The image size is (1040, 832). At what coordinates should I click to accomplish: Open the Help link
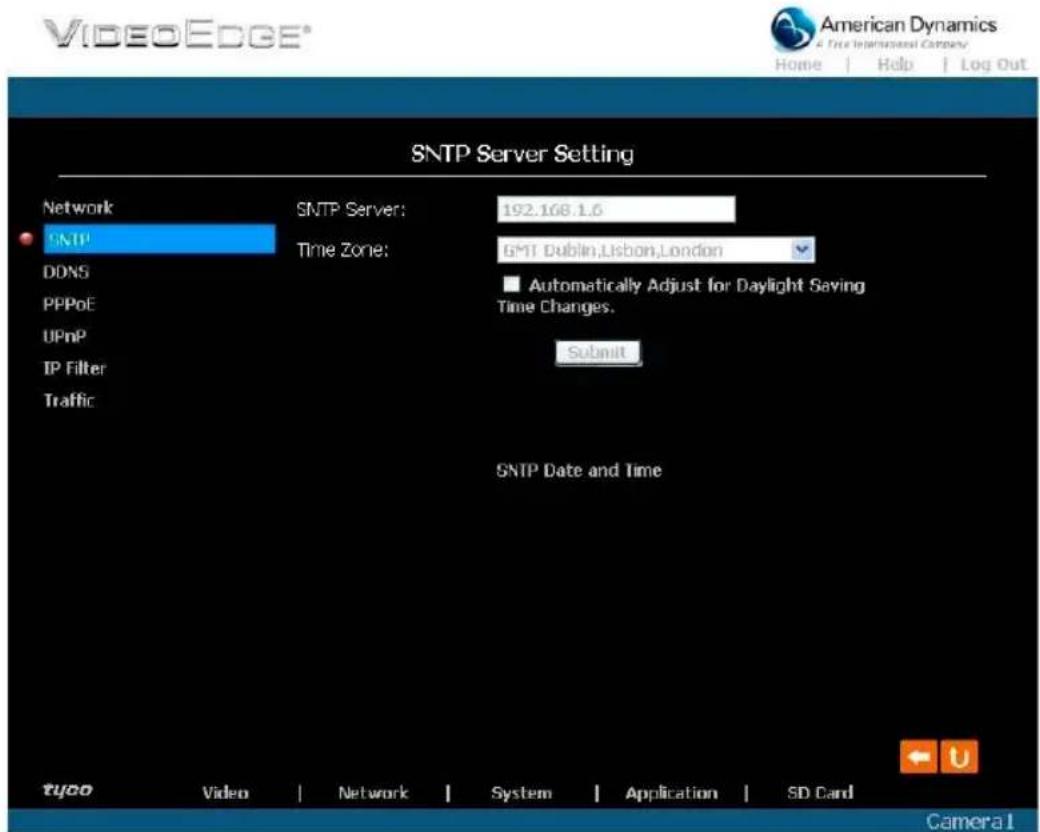coord(895,64)
